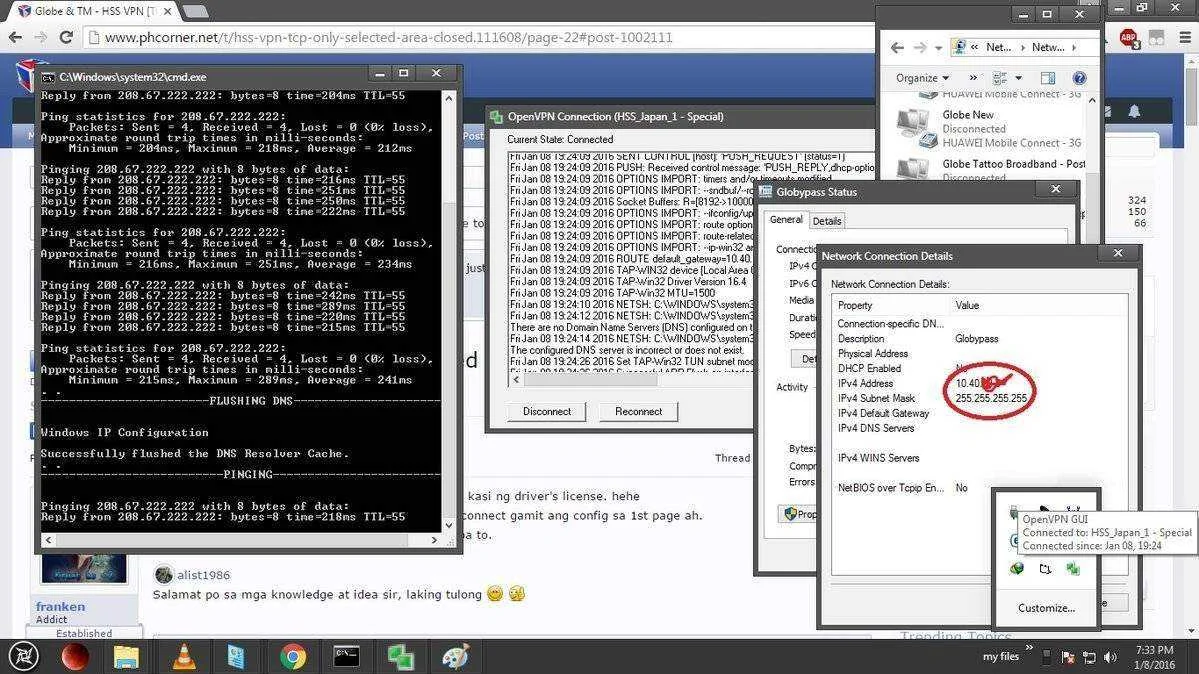Click the red sphere taskbar icon

tap(75, 657)
